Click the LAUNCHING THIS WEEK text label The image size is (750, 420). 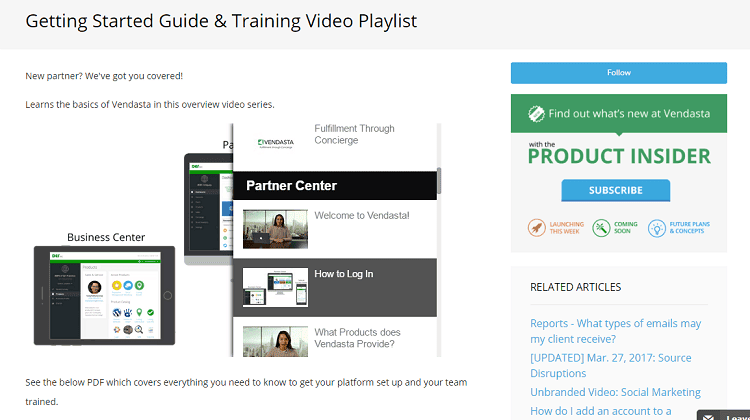(566, 228)
